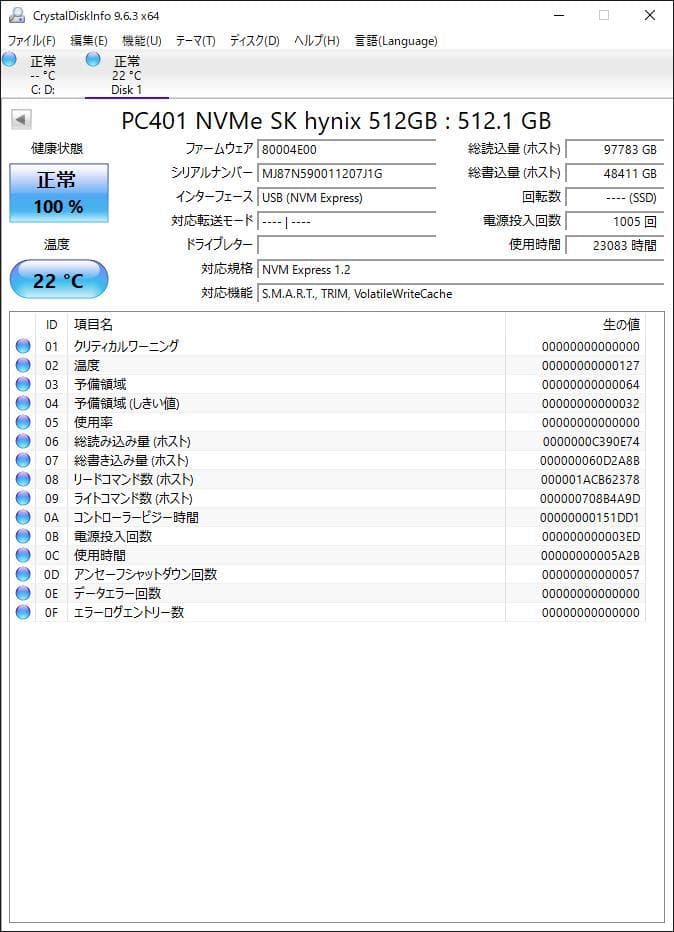This screenshot has height=932, width=674.
Task: Click status icon for アンセーフシャットダウン回数 row
Action: (23, 574)
